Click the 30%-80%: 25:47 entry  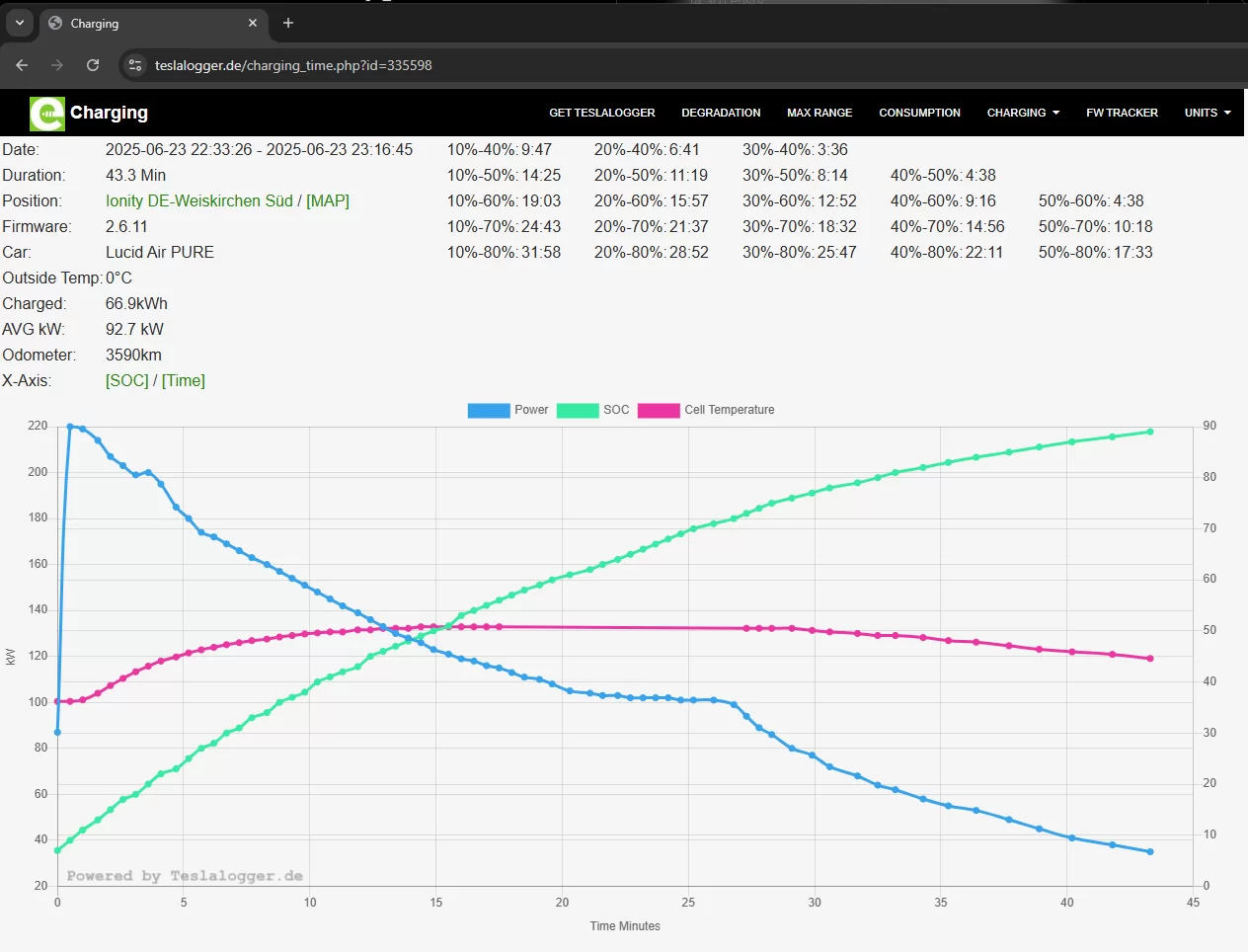[800, 252]
